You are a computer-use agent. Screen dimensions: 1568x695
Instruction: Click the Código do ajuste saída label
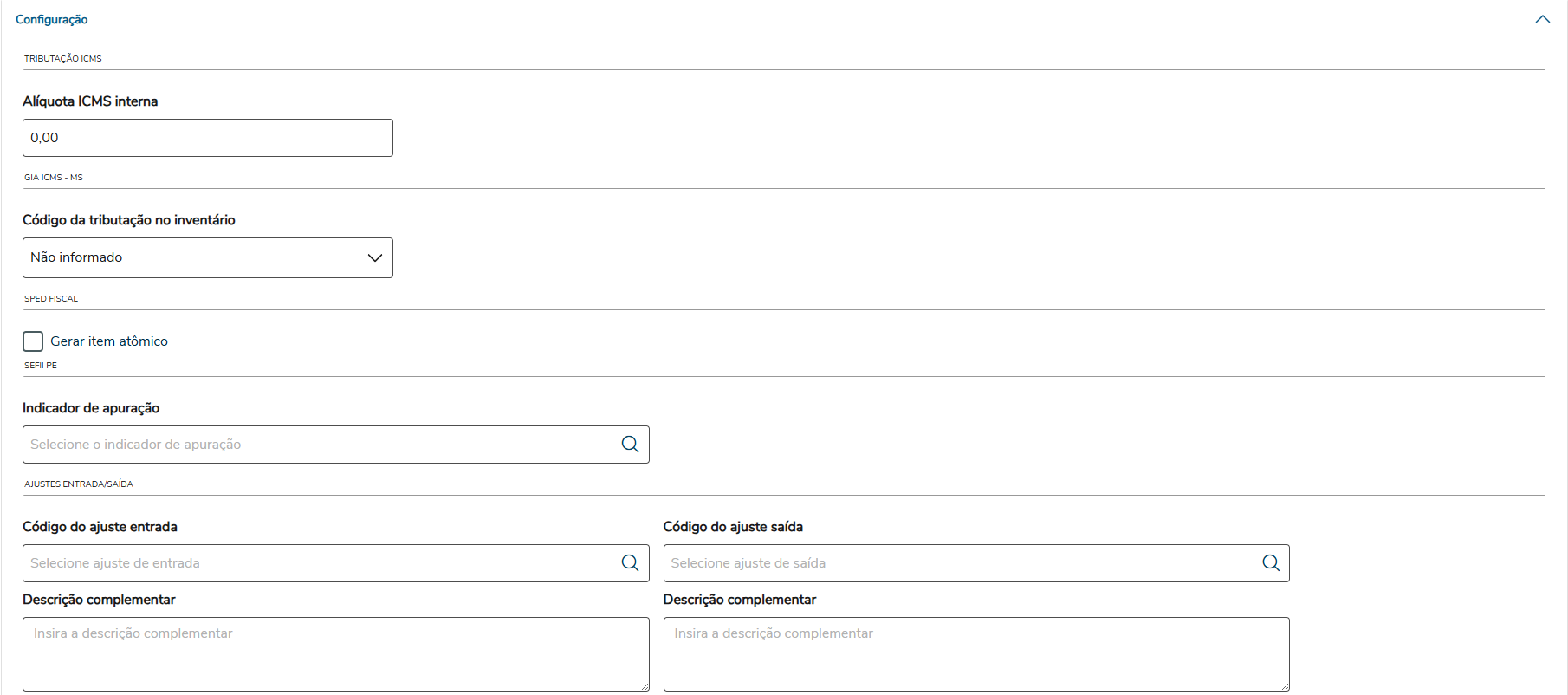pos(733,527)
